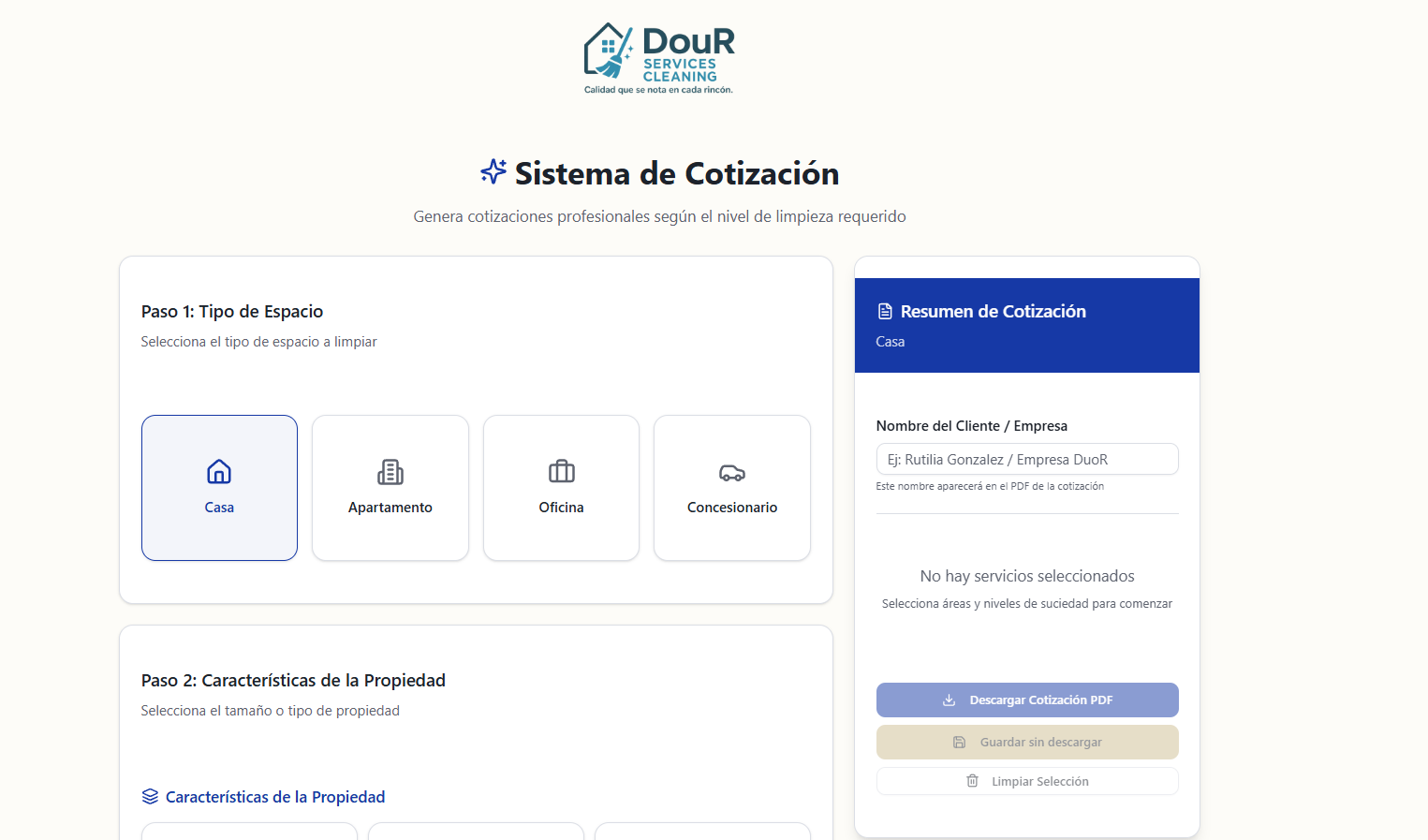Click the briefcase icon in the Oficina card
Image resolution: width=1428 pixels, height=840 pixels.
[562, 471]
